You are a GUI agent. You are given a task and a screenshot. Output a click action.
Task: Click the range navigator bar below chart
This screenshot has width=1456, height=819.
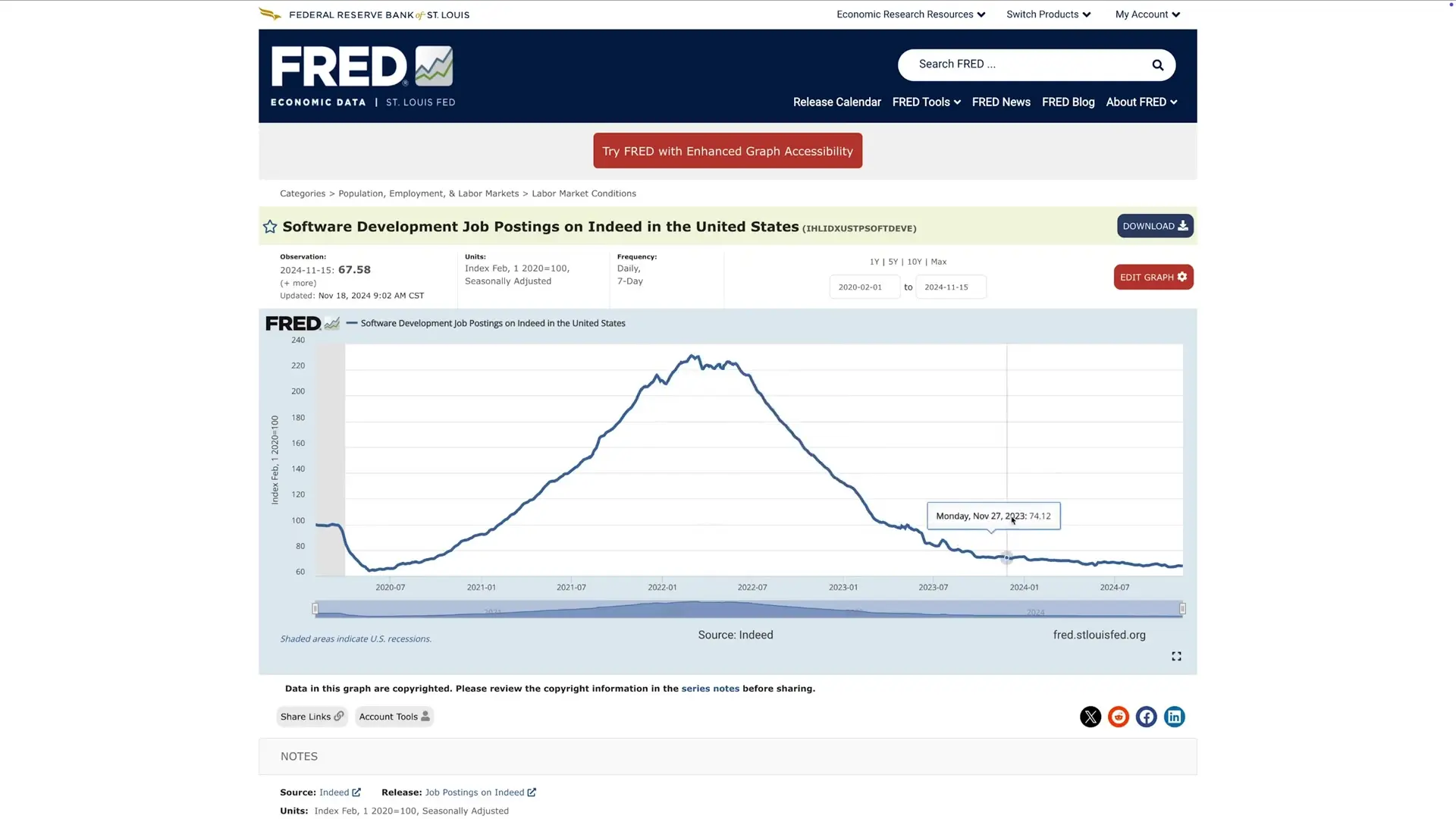pos(748,609)
